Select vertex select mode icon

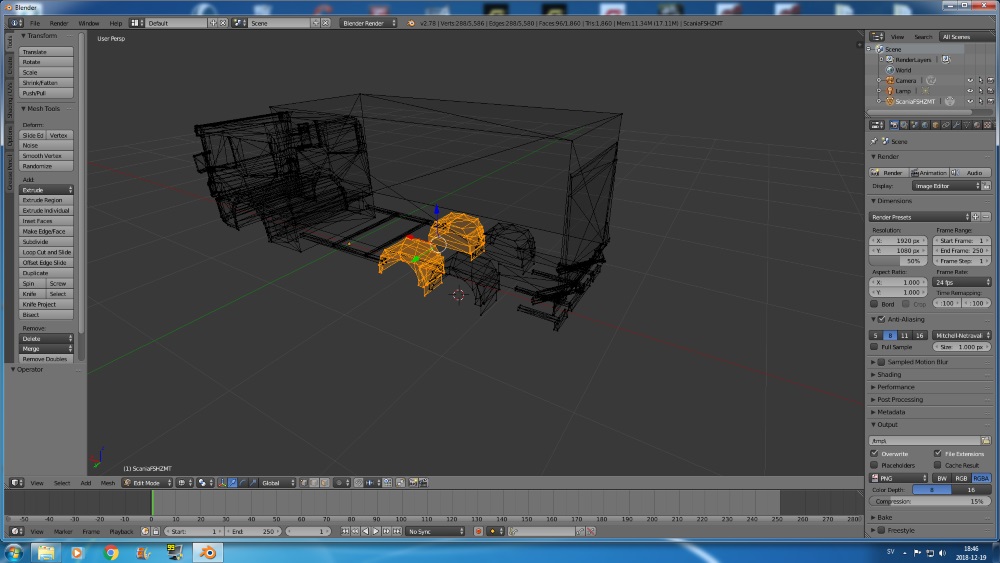(x=304, y=483)
